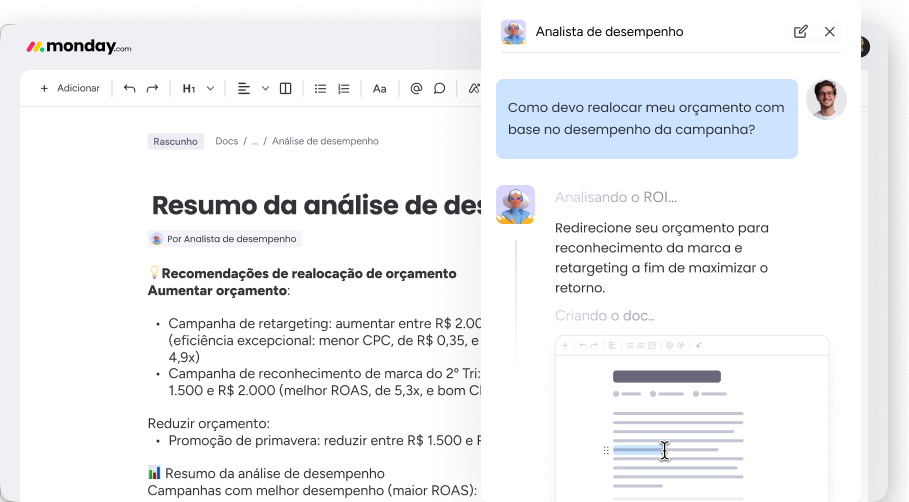Screen dimensions: 909x502
Task: Click the Analisando o ROI status text
Action: pos(616,197)
